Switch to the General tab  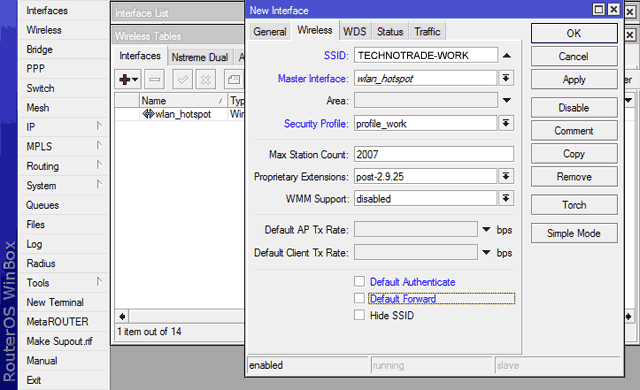(x=269, y=31)
